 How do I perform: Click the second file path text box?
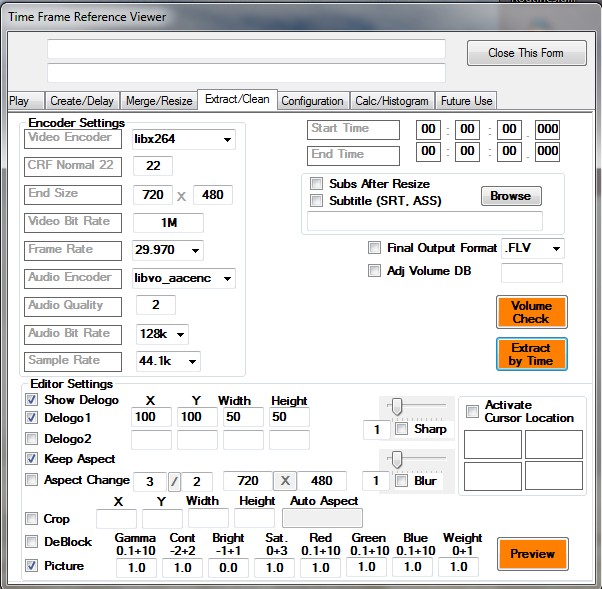pos(246,73)
